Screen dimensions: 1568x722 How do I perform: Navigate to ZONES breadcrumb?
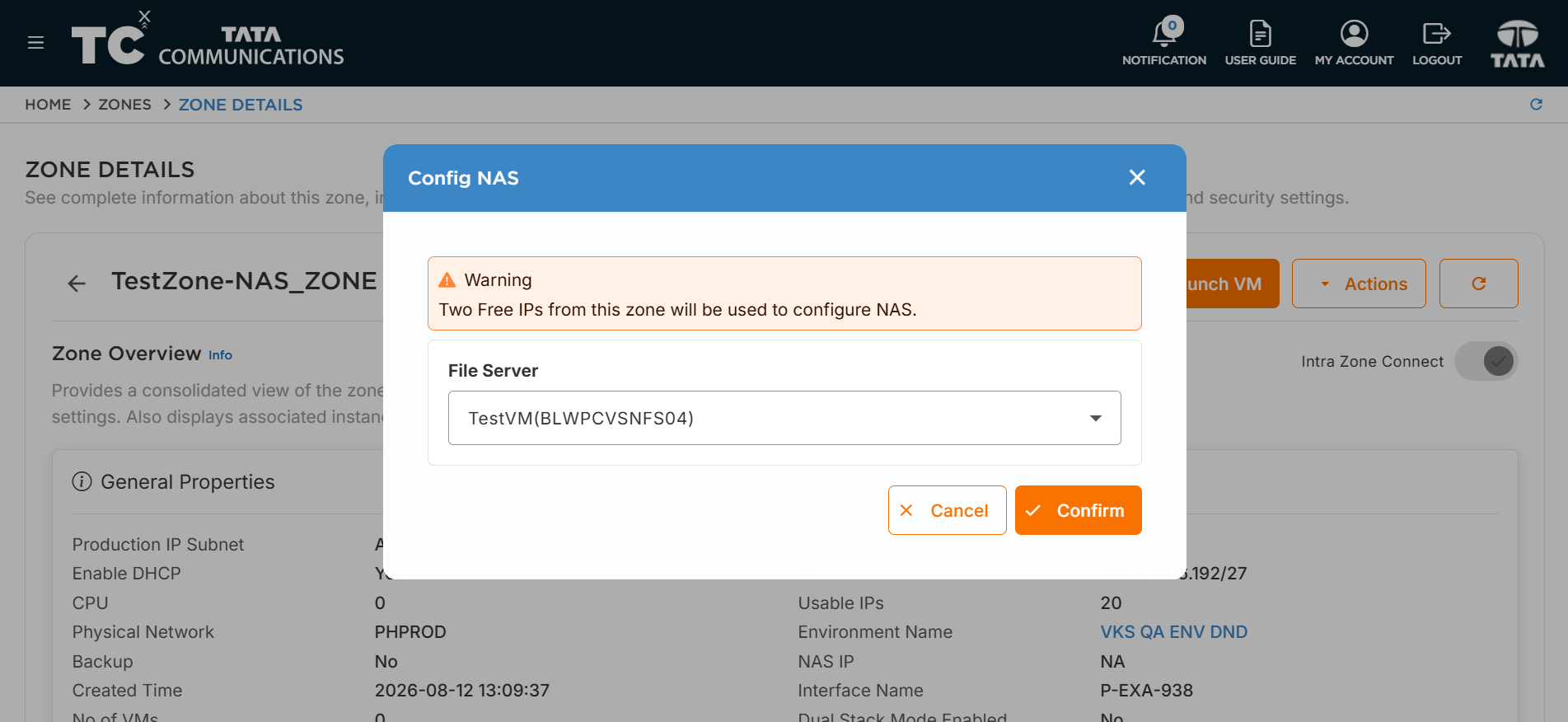point(124,105)
